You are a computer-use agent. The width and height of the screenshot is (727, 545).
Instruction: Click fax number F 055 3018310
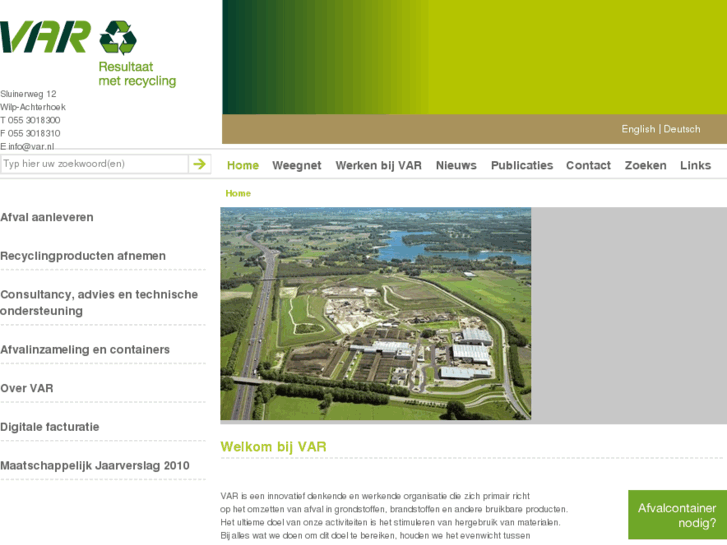[x=30, y=134]
